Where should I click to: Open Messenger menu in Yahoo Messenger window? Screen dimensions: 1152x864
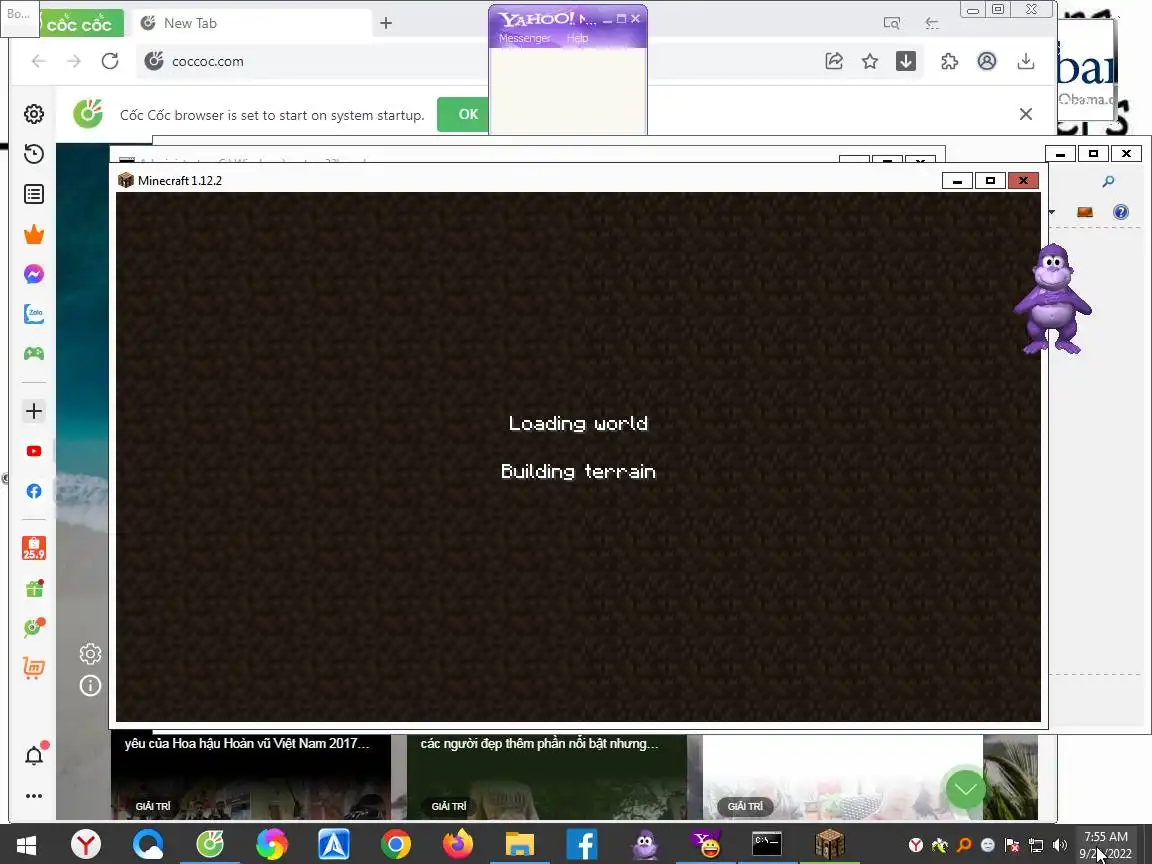[x=525, y=38]
